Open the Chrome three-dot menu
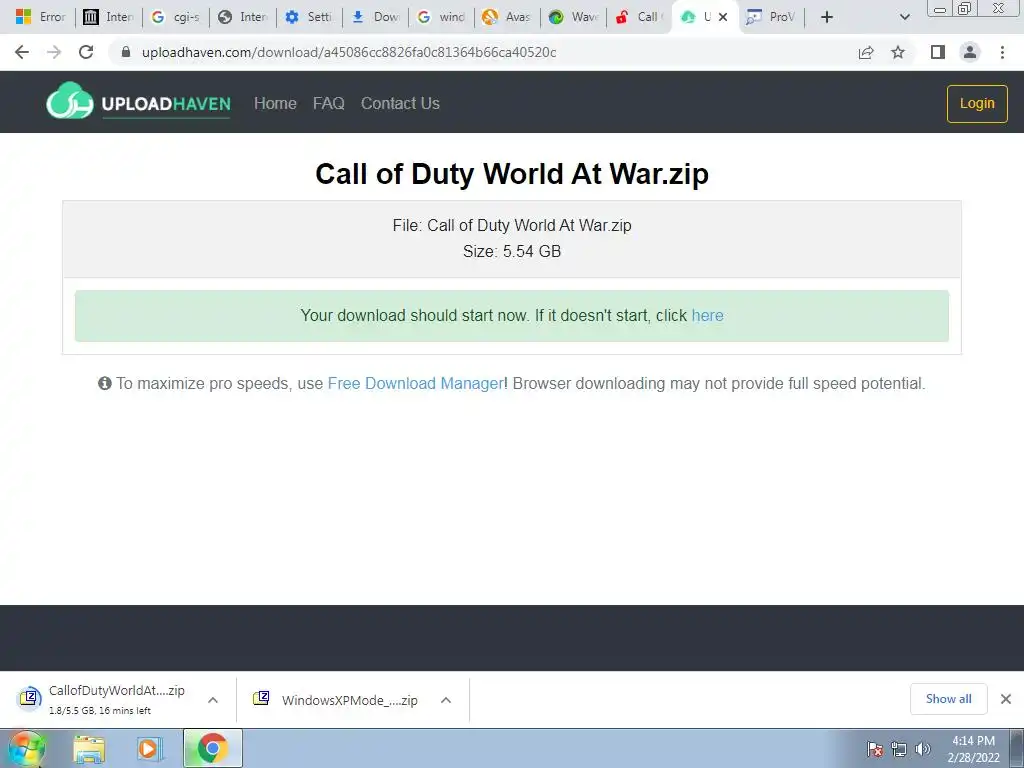Image resolution: width=1024 pixels, height=768 pixels. [x=1002, y=52]
